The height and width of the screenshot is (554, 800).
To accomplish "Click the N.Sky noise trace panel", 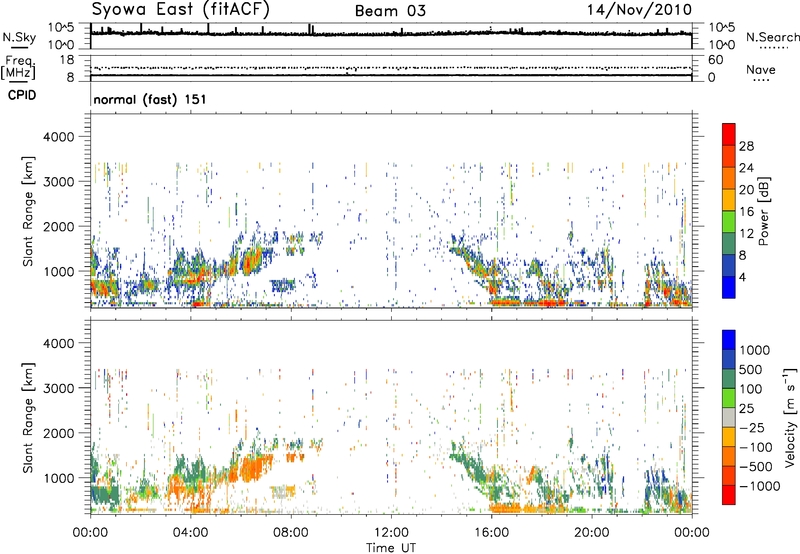I will pos(391,36).
